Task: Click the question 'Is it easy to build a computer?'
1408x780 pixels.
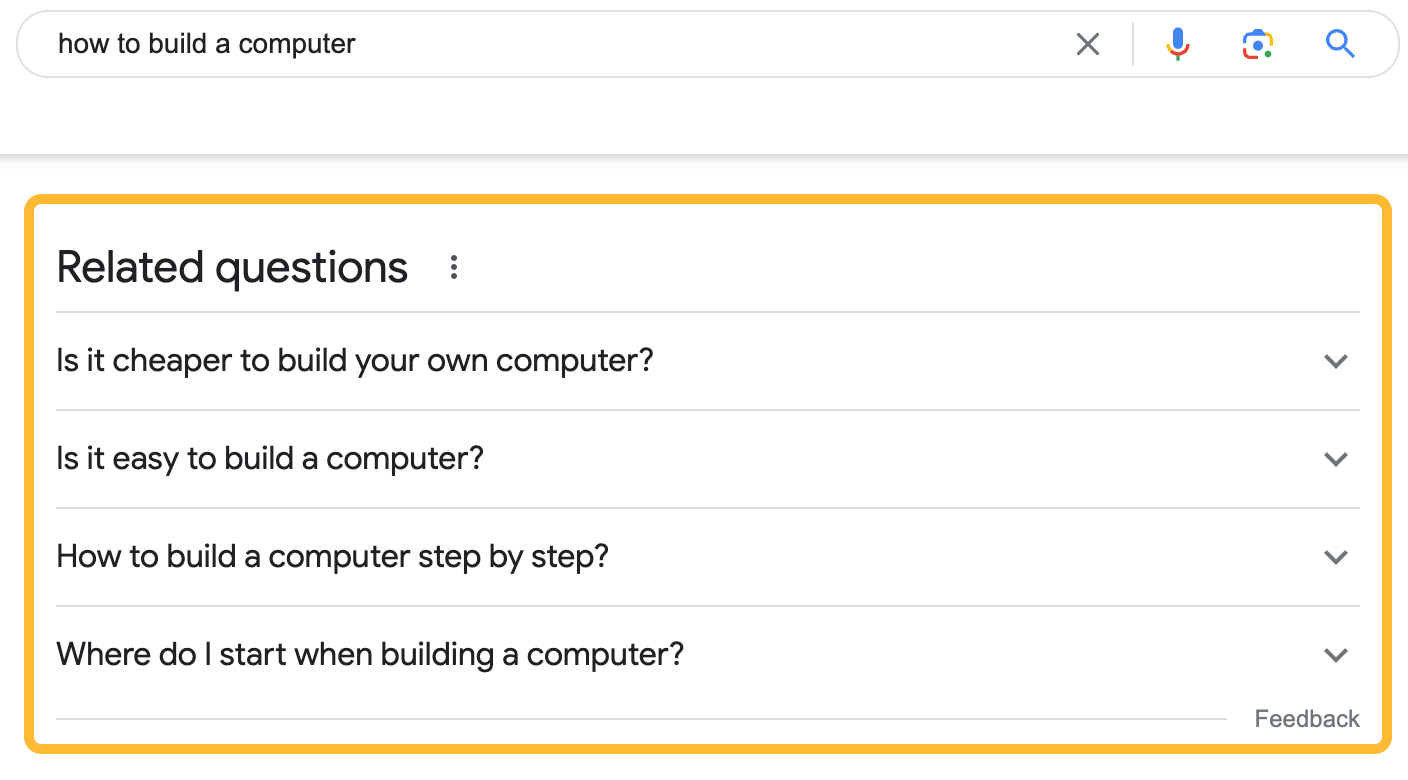Action: pos(270,458)
